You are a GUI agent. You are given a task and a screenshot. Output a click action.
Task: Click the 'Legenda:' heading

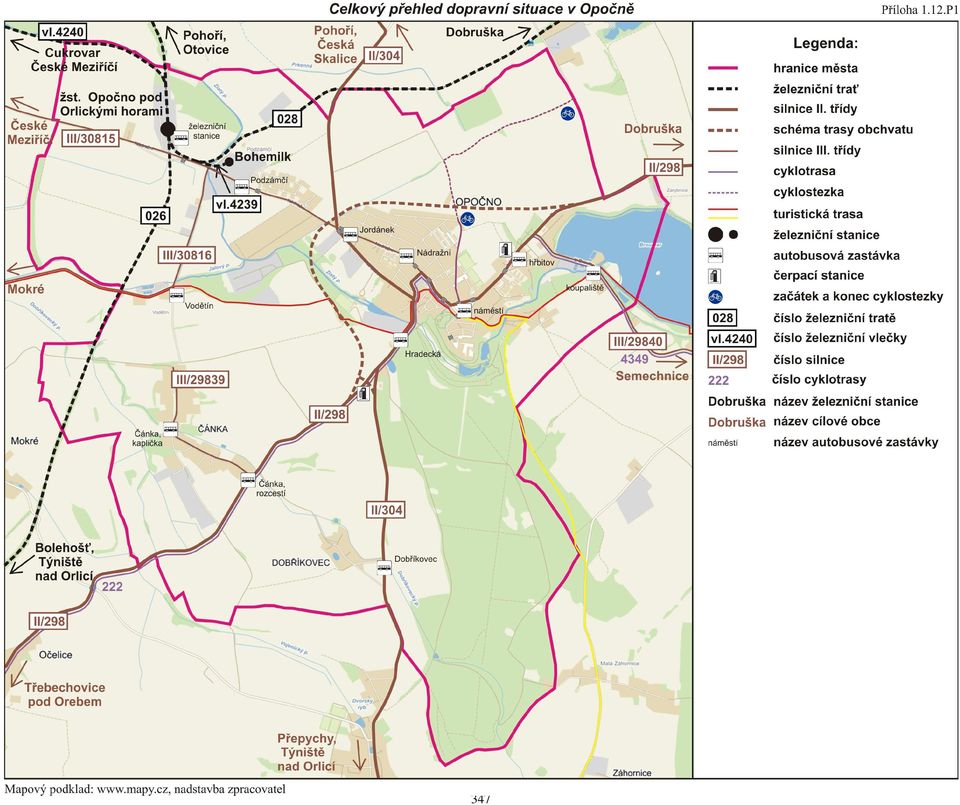click(x=825, y=43)
